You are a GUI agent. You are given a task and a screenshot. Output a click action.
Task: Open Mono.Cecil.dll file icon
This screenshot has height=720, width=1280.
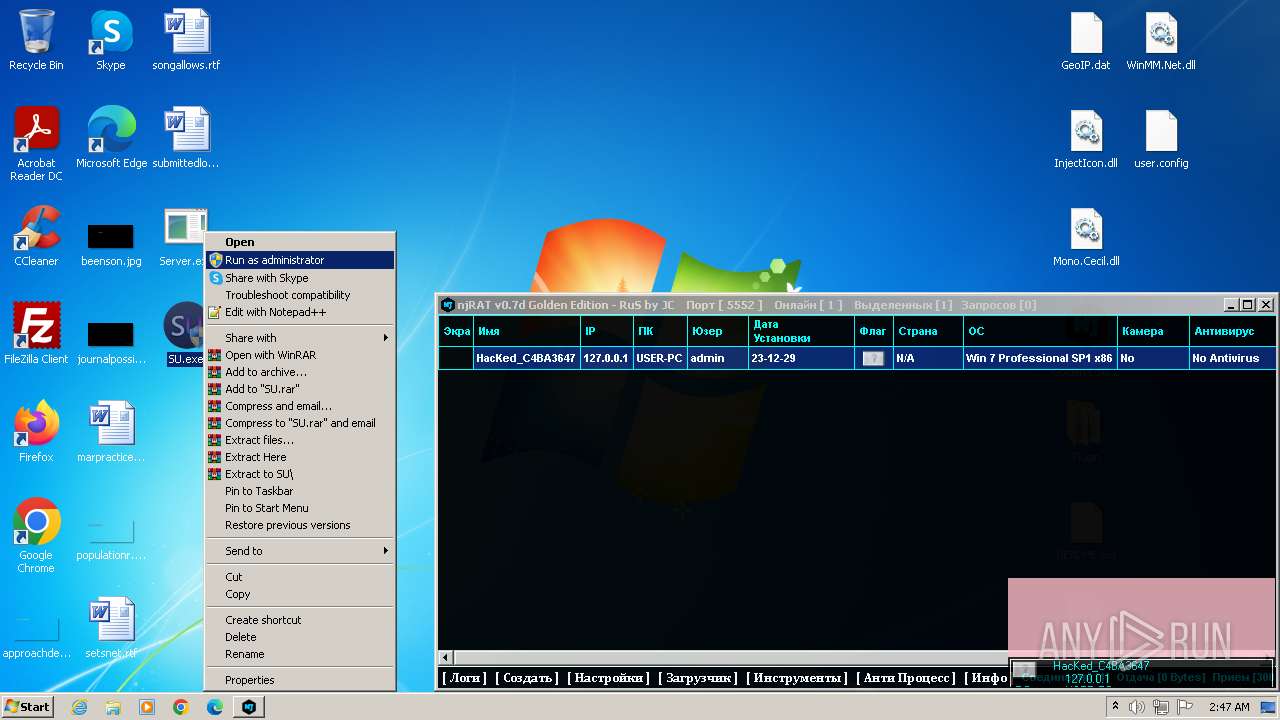pos(1086,236)
